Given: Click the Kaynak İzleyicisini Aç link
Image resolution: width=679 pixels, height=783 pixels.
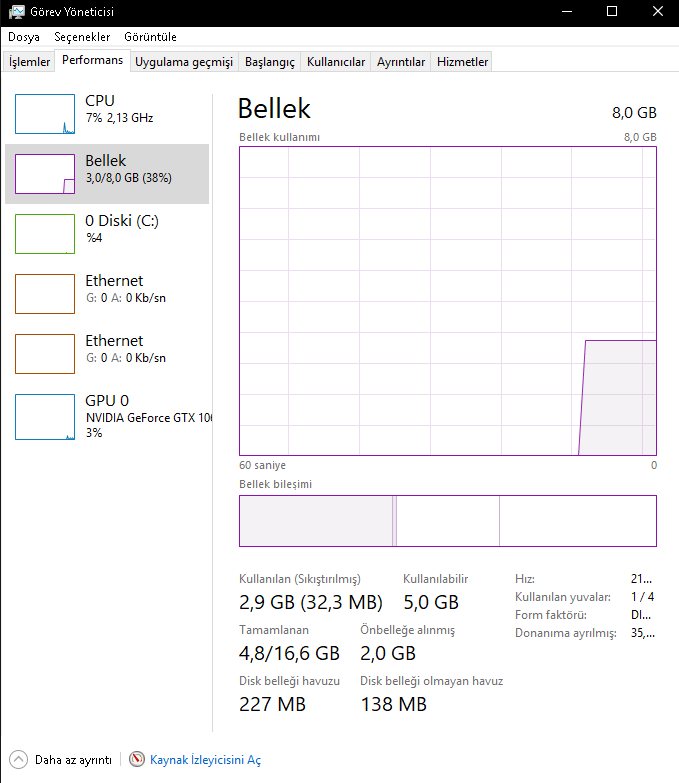Looking at the screenshot, I should (205, 760).
